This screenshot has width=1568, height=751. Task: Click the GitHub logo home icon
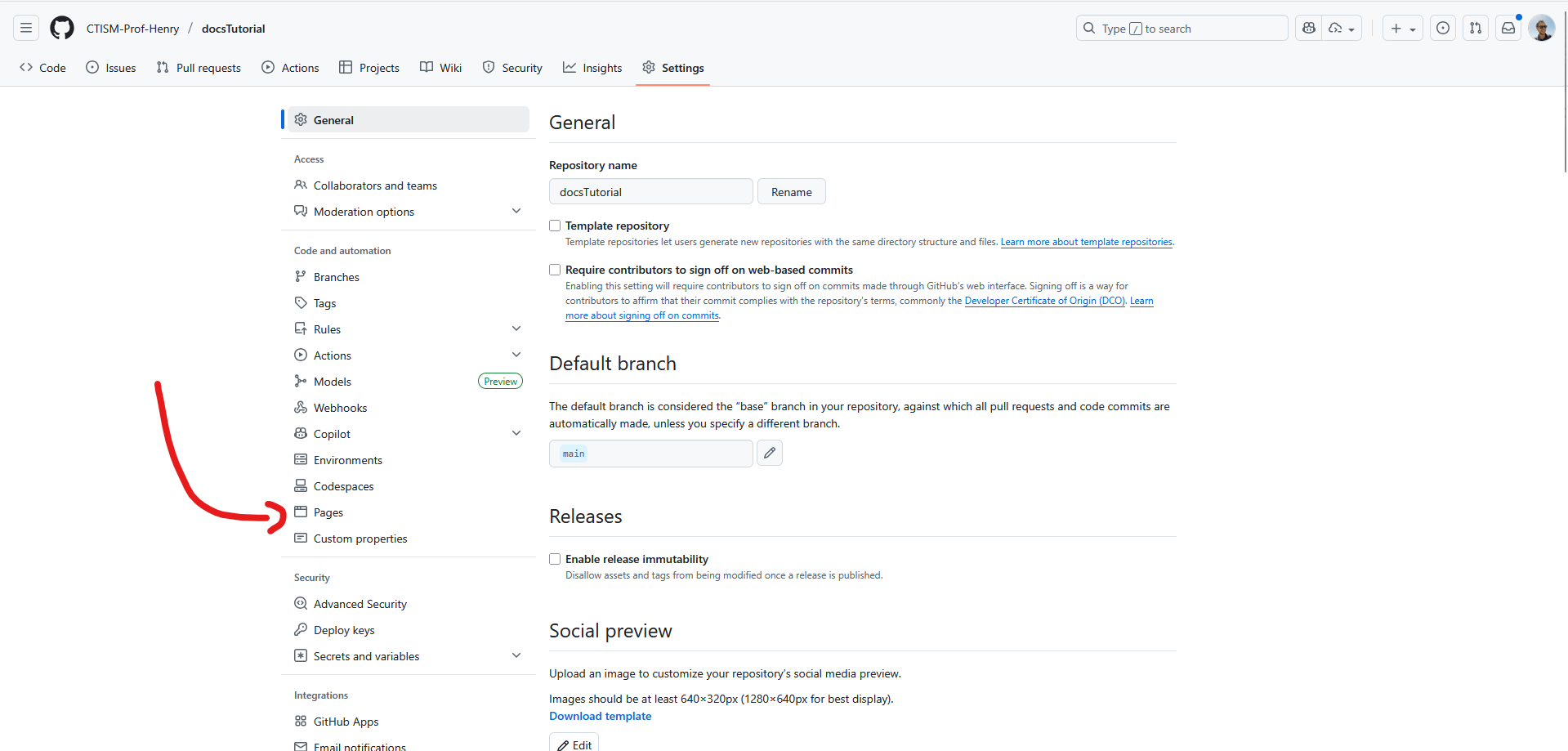coord(62,29)
